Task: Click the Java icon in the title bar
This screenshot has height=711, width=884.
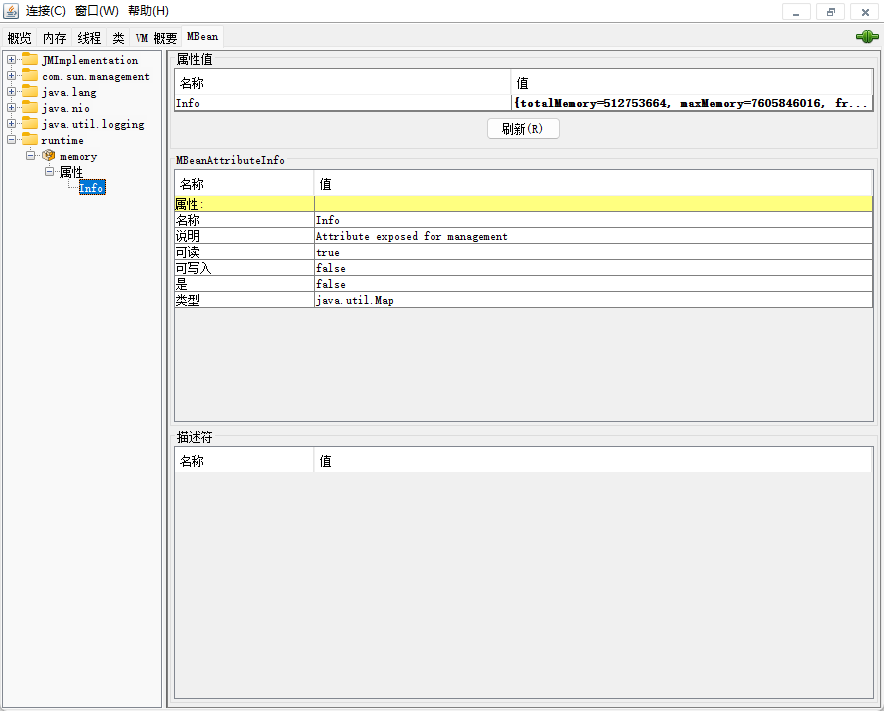Action: point(11,11)
